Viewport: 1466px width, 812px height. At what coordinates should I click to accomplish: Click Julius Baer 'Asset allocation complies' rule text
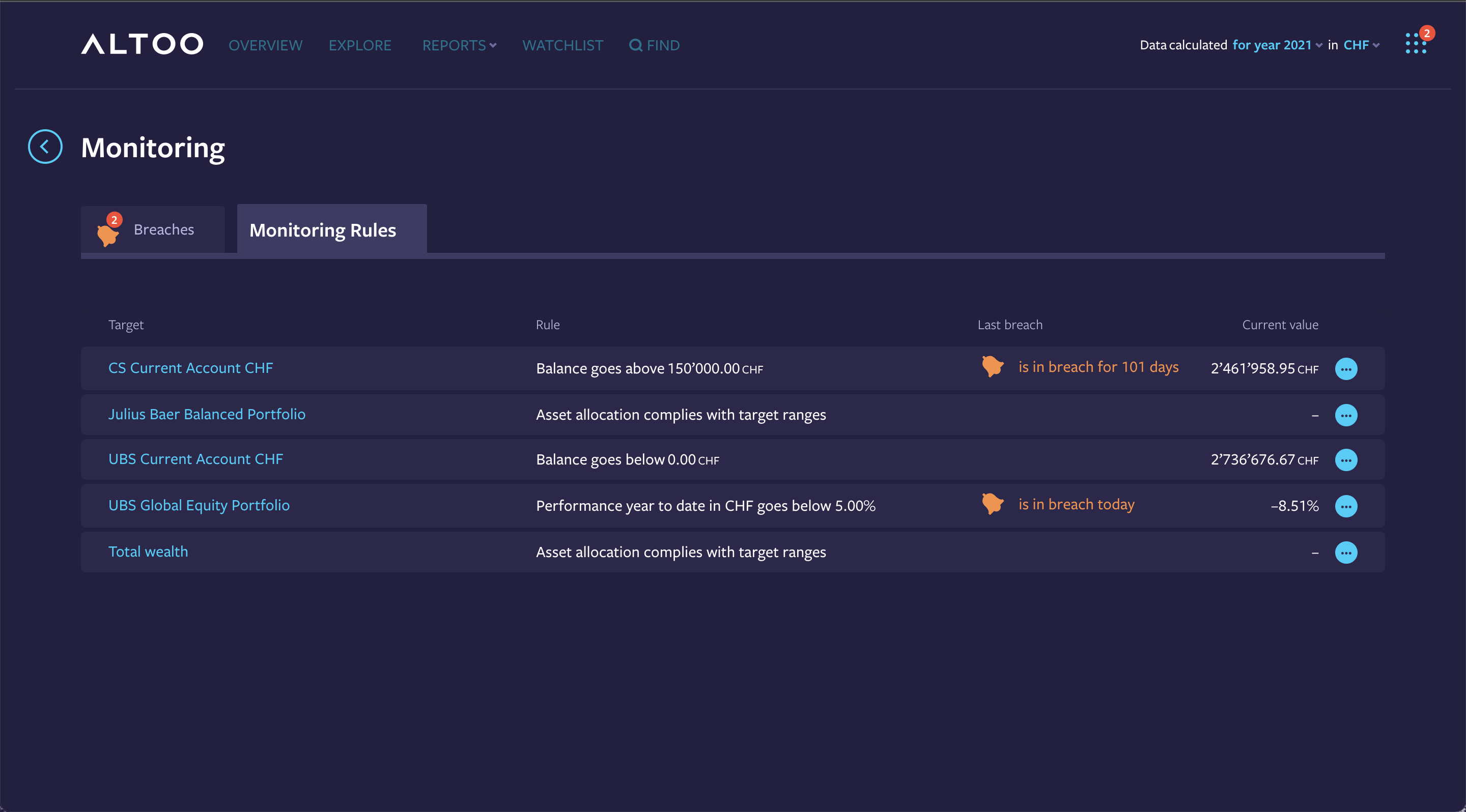681,415
